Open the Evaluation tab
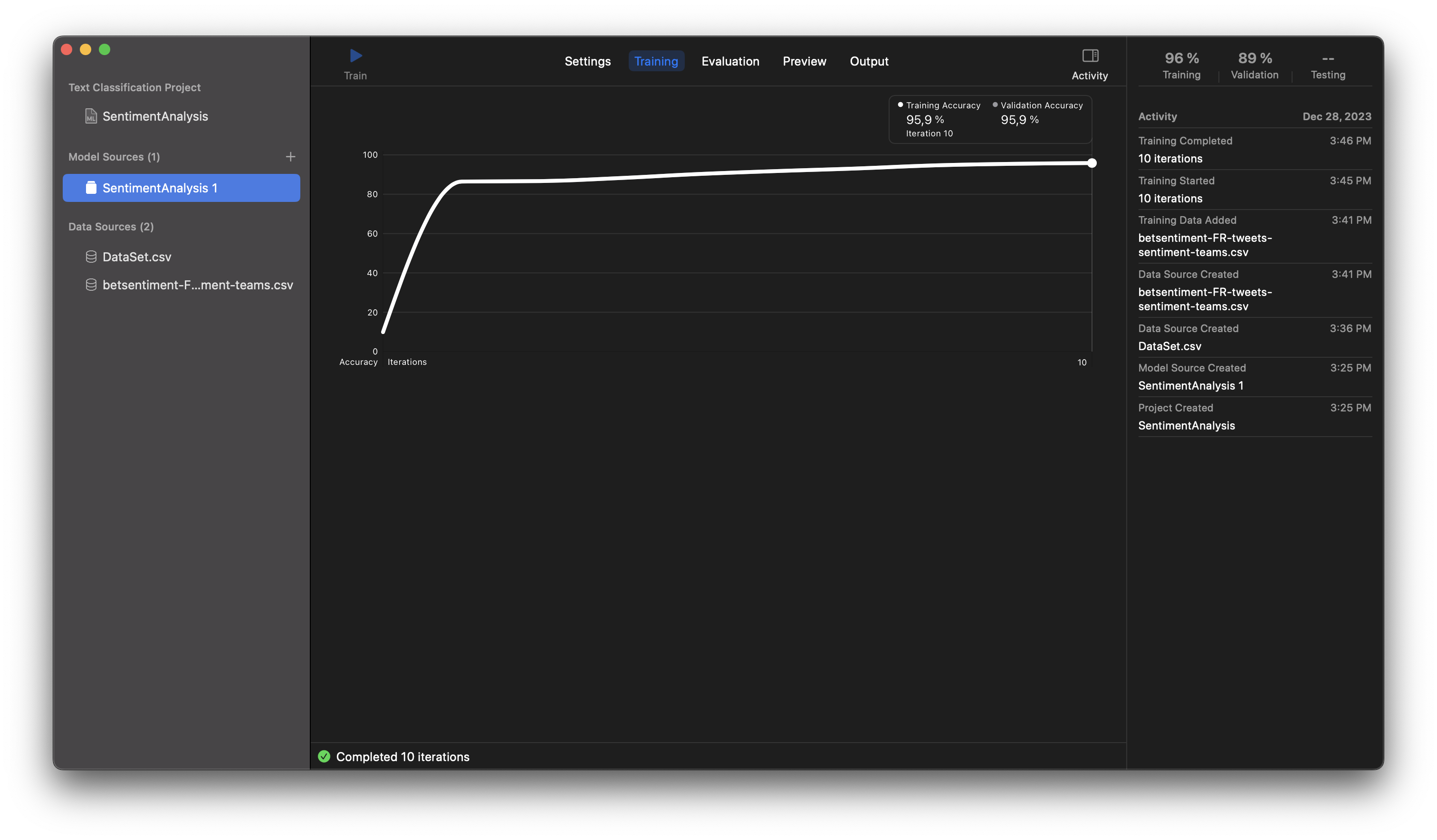 click(x=730, y=61)
